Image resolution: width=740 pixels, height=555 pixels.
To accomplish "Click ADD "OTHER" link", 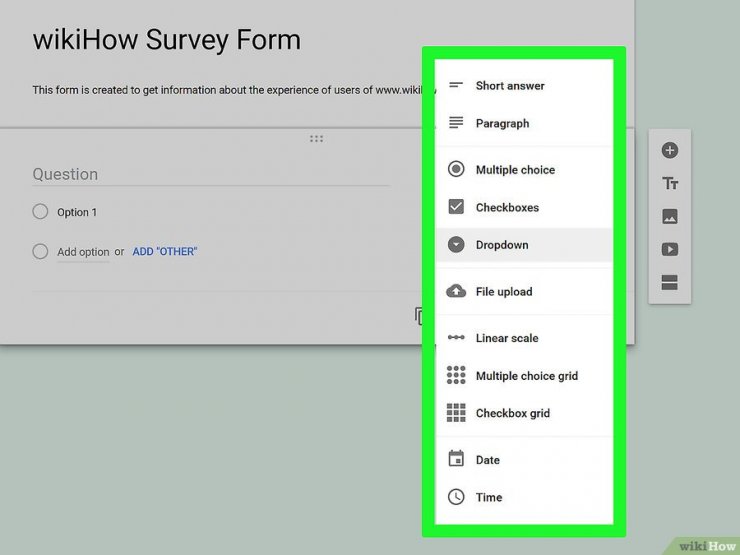I will 165,252.
